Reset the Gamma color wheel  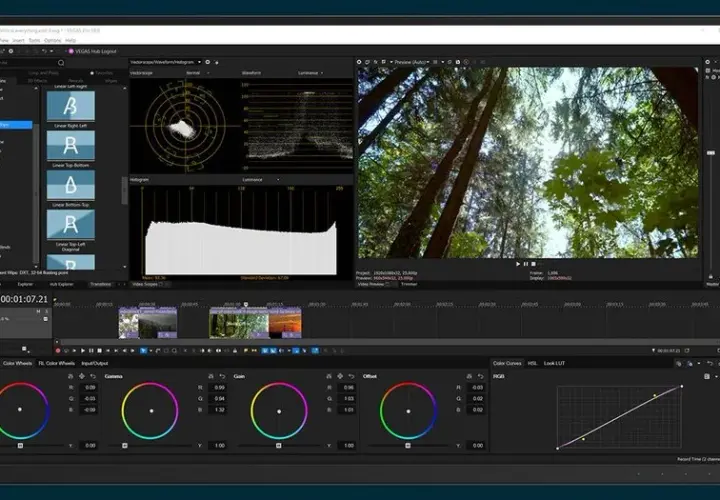222,376
